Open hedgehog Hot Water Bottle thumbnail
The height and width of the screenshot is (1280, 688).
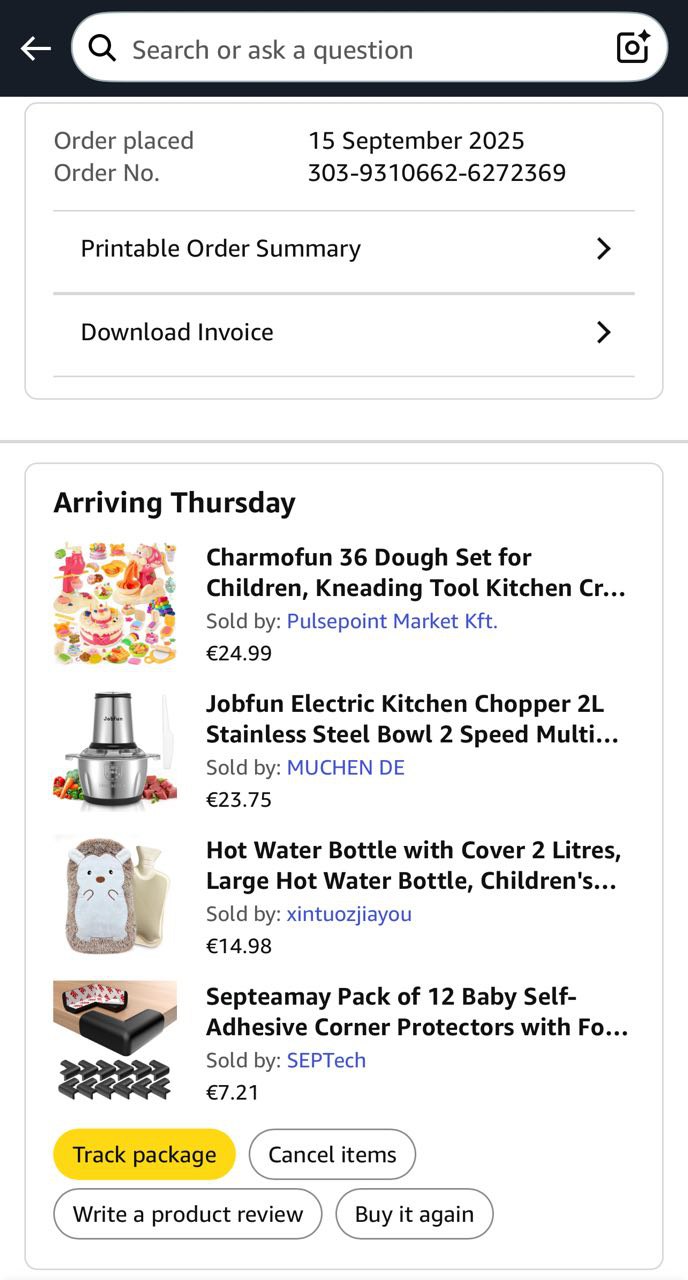click(115, 897)
